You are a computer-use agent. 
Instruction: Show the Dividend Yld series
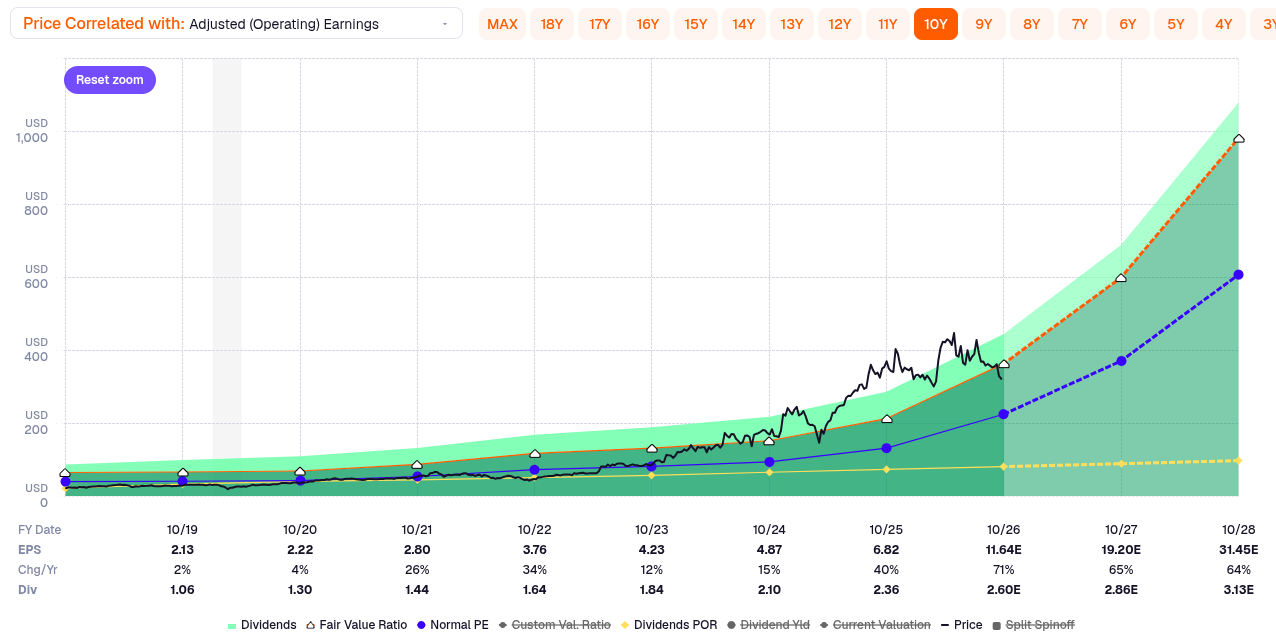click(768, 625)
